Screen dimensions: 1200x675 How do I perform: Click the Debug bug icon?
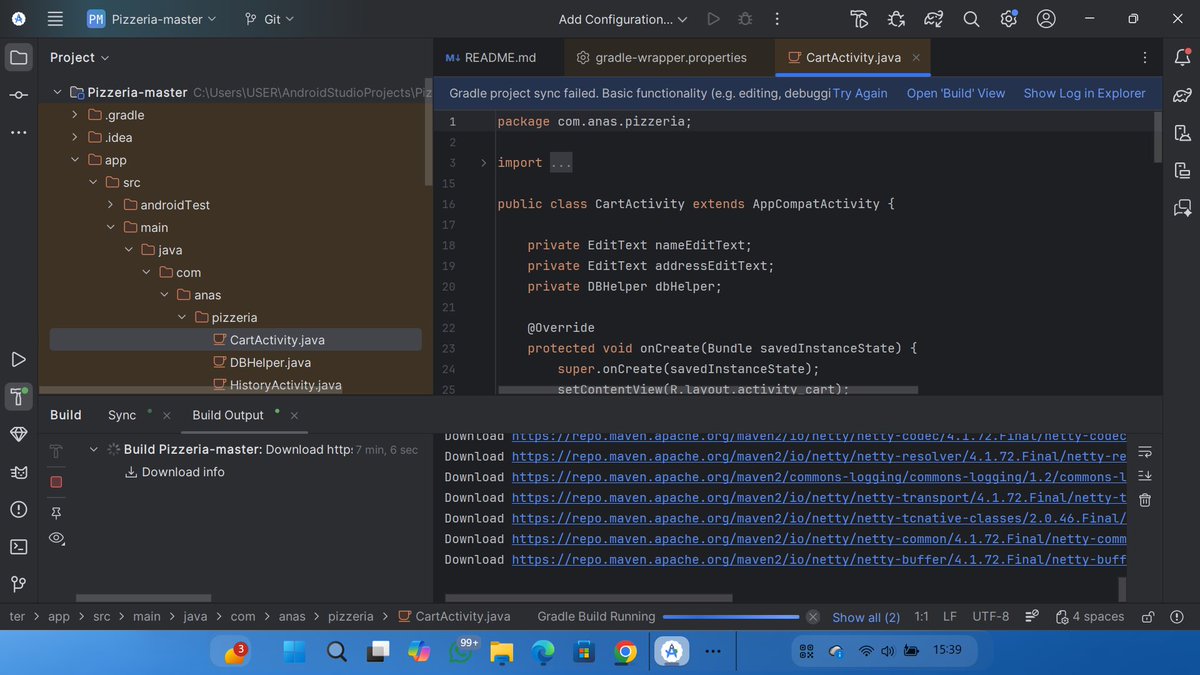coord(745,19)
